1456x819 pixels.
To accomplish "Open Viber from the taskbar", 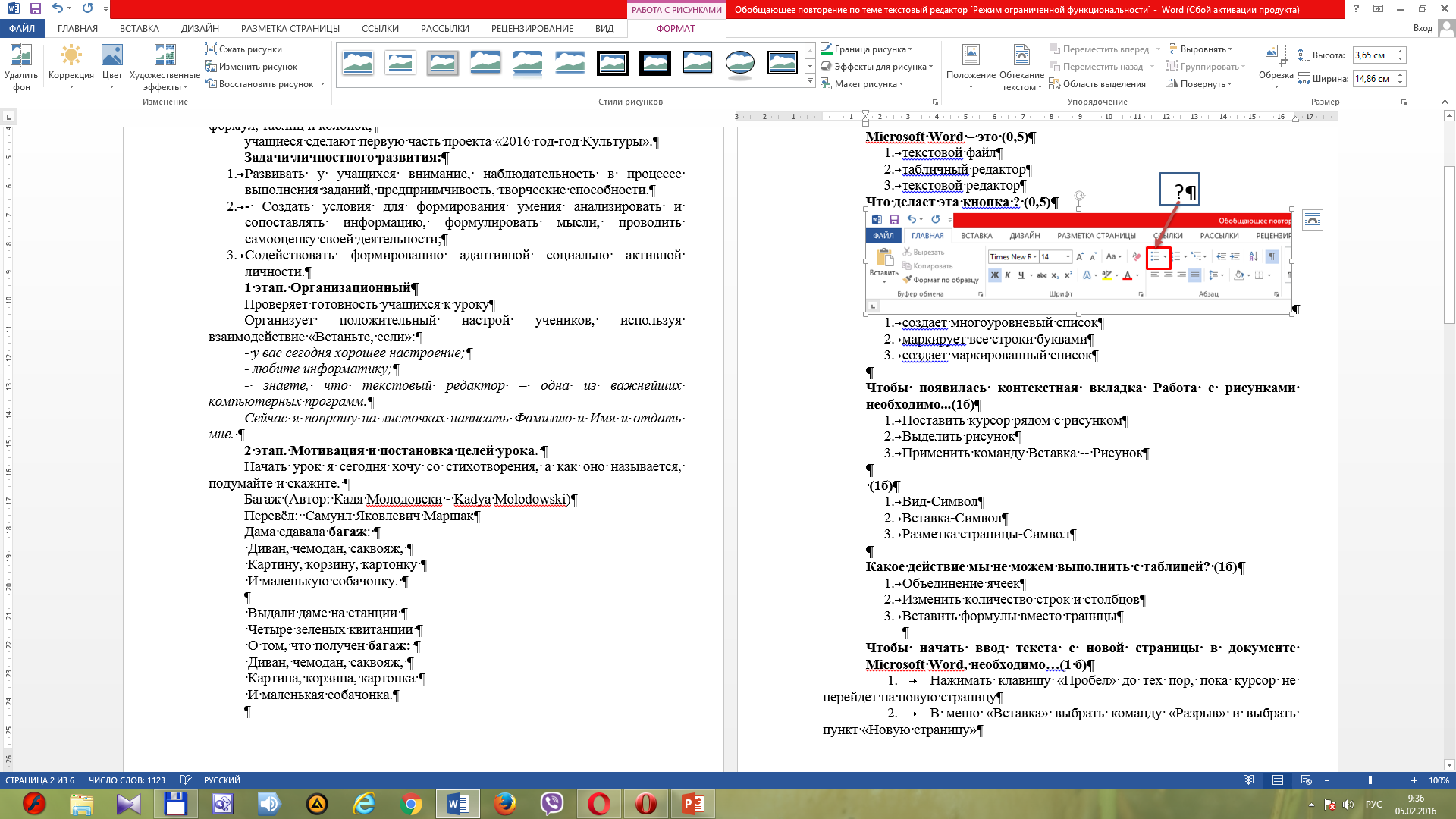I will pyautogui.click(x=552, y=804).
